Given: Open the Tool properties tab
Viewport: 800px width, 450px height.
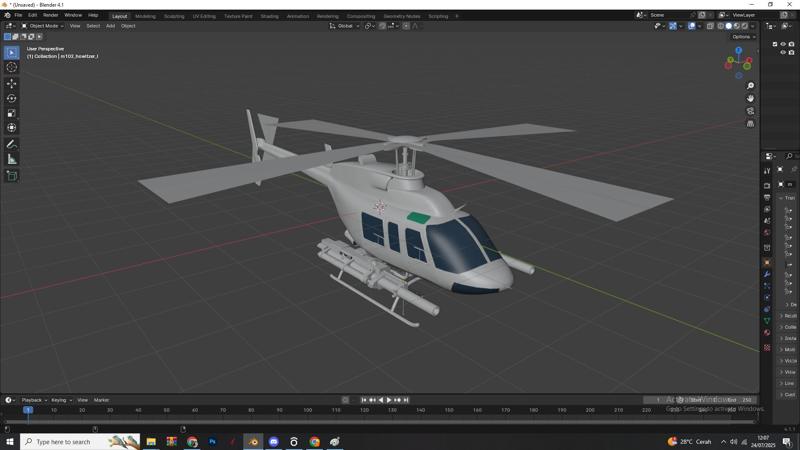Looking at the screenshot, I should click(x=767, y=171).
